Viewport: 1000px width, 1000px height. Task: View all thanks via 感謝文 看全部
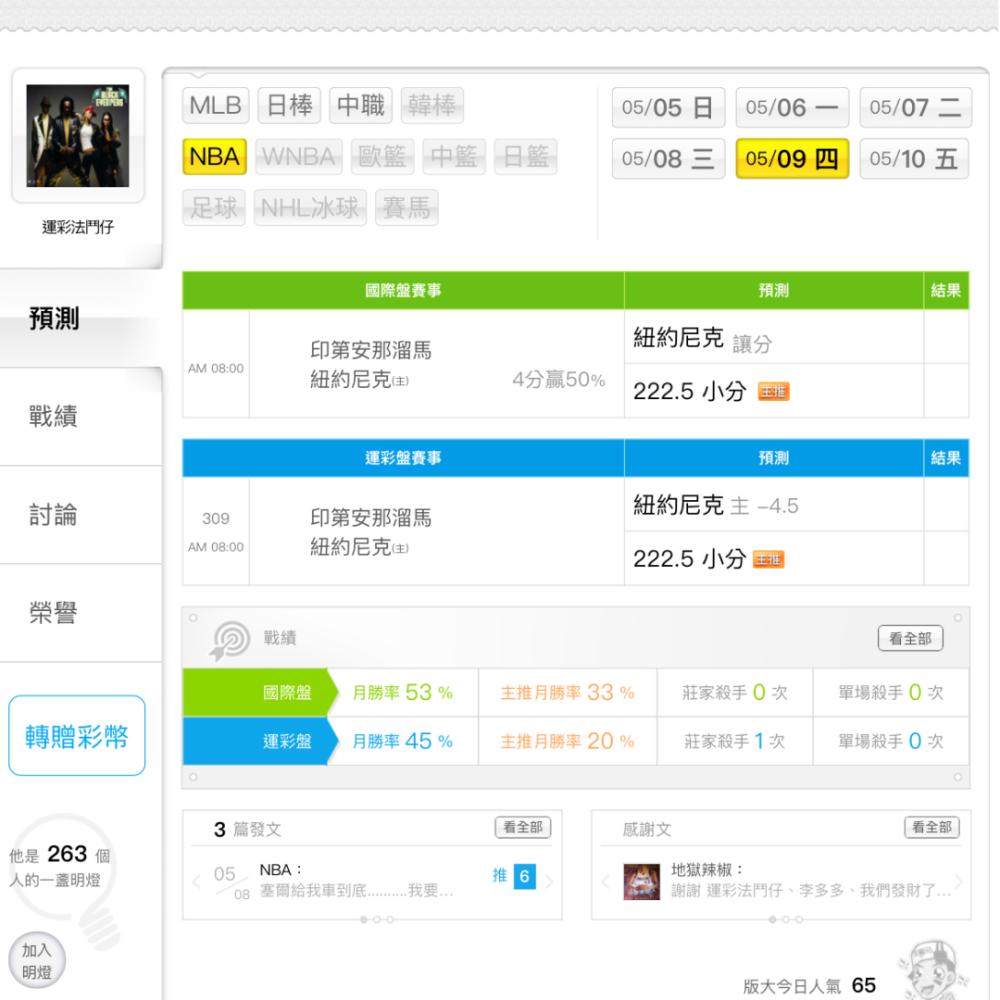pyautogui.click(x=931, y=827)
